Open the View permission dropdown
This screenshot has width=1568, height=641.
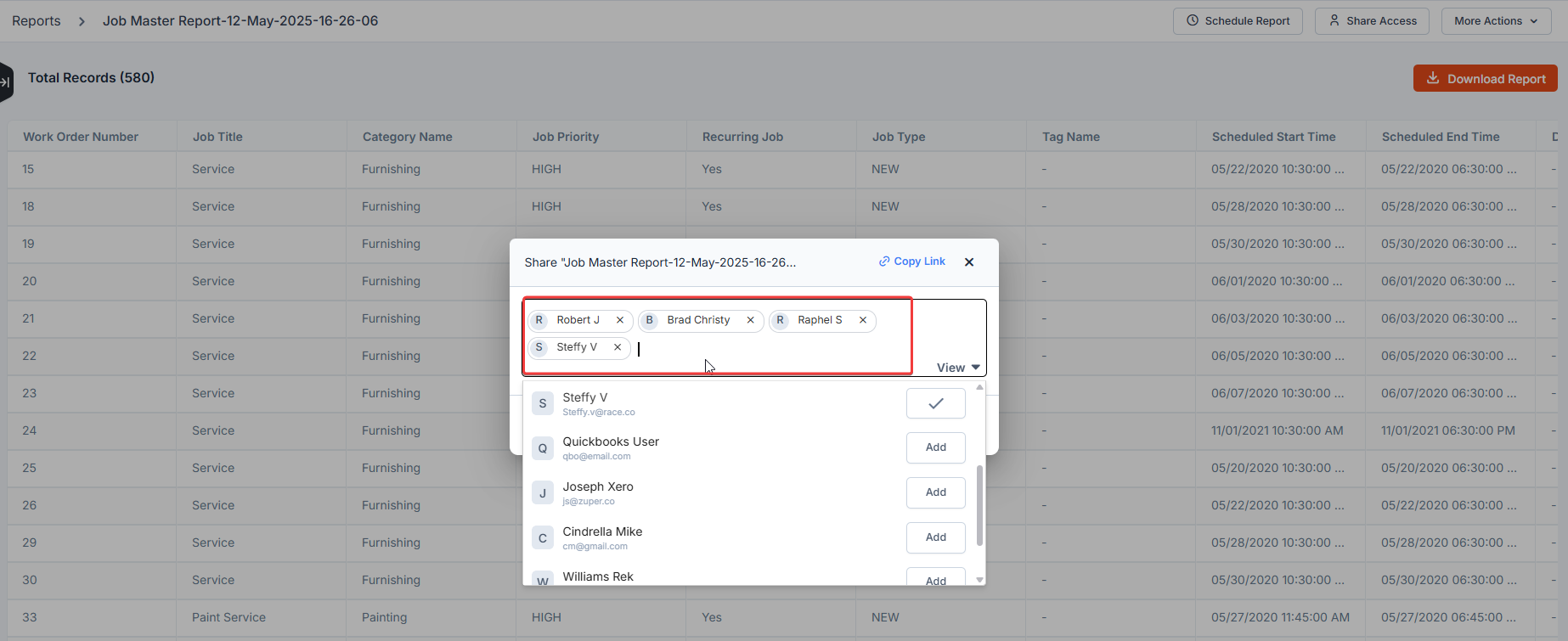point(958,368)
